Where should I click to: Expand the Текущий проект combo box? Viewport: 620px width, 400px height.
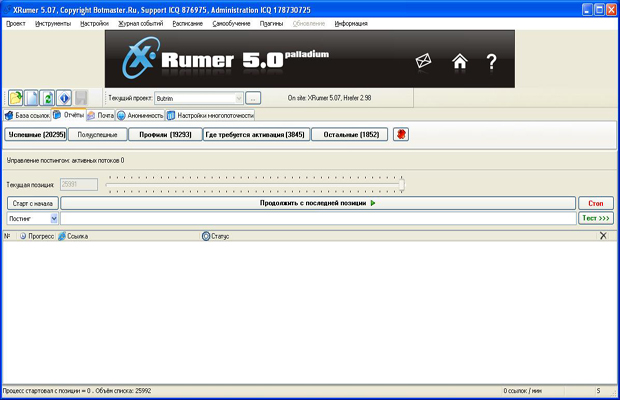point(239,98)
